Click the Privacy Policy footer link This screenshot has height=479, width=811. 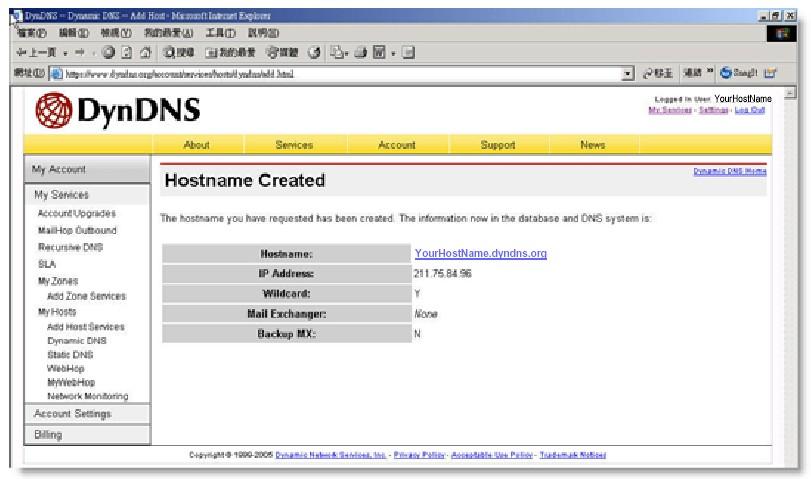click(x=419, y=455)
